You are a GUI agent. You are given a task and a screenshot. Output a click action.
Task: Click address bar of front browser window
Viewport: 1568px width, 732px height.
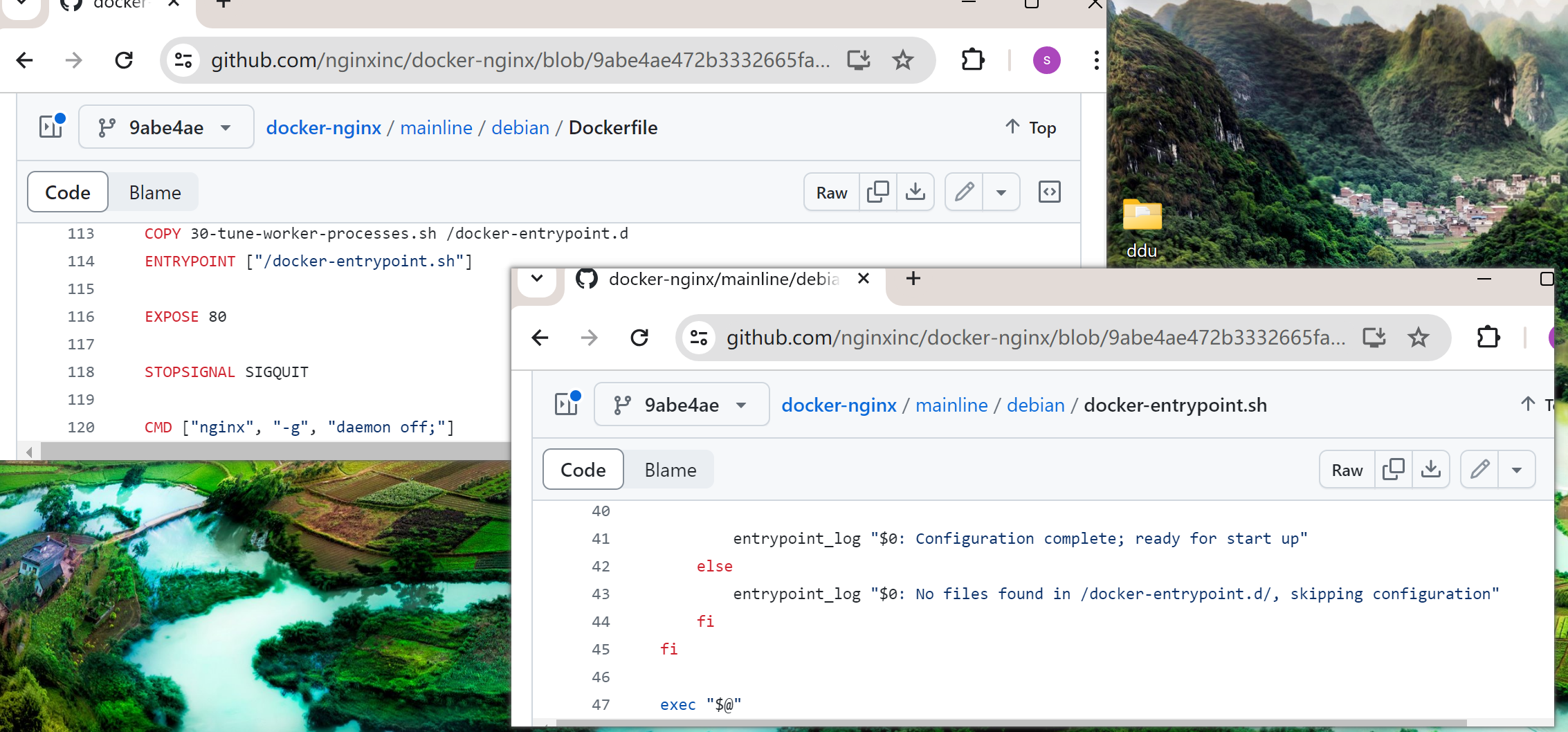(x=1034, y=338)
